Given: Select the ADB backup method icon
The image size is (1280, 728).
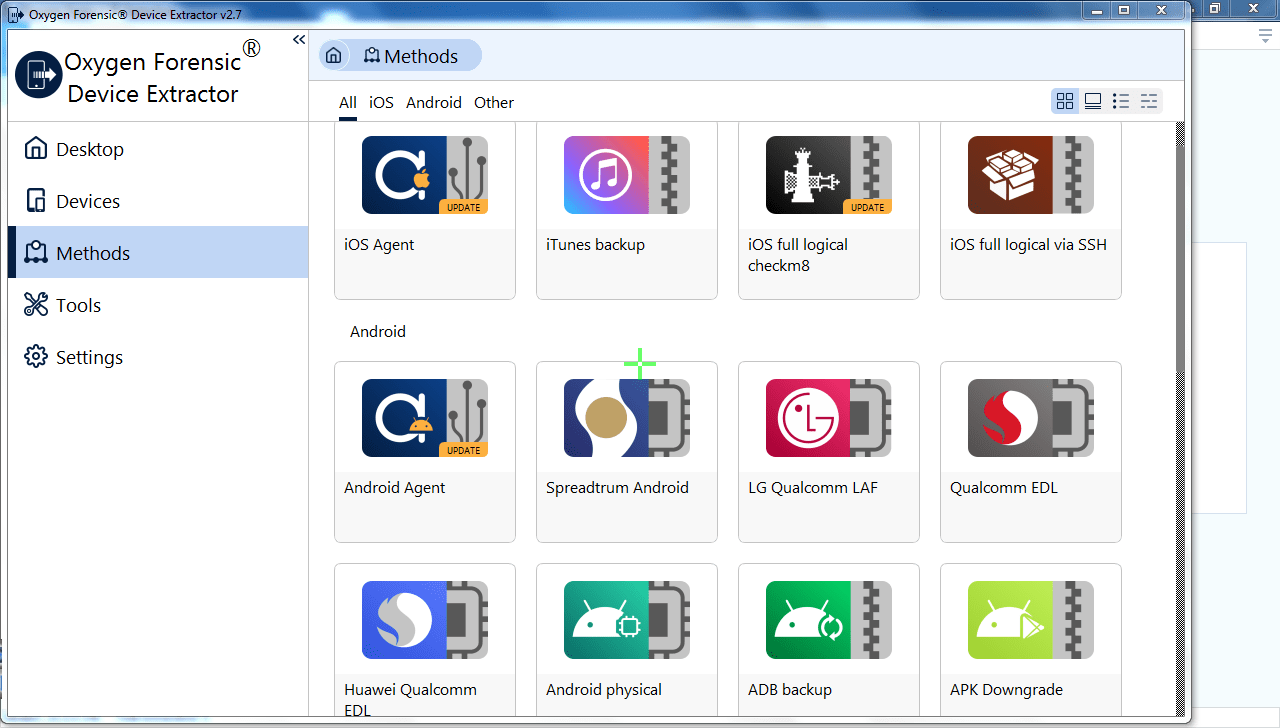Looking at the screenshot, I should pyautogui.click(x=829, y=620).
